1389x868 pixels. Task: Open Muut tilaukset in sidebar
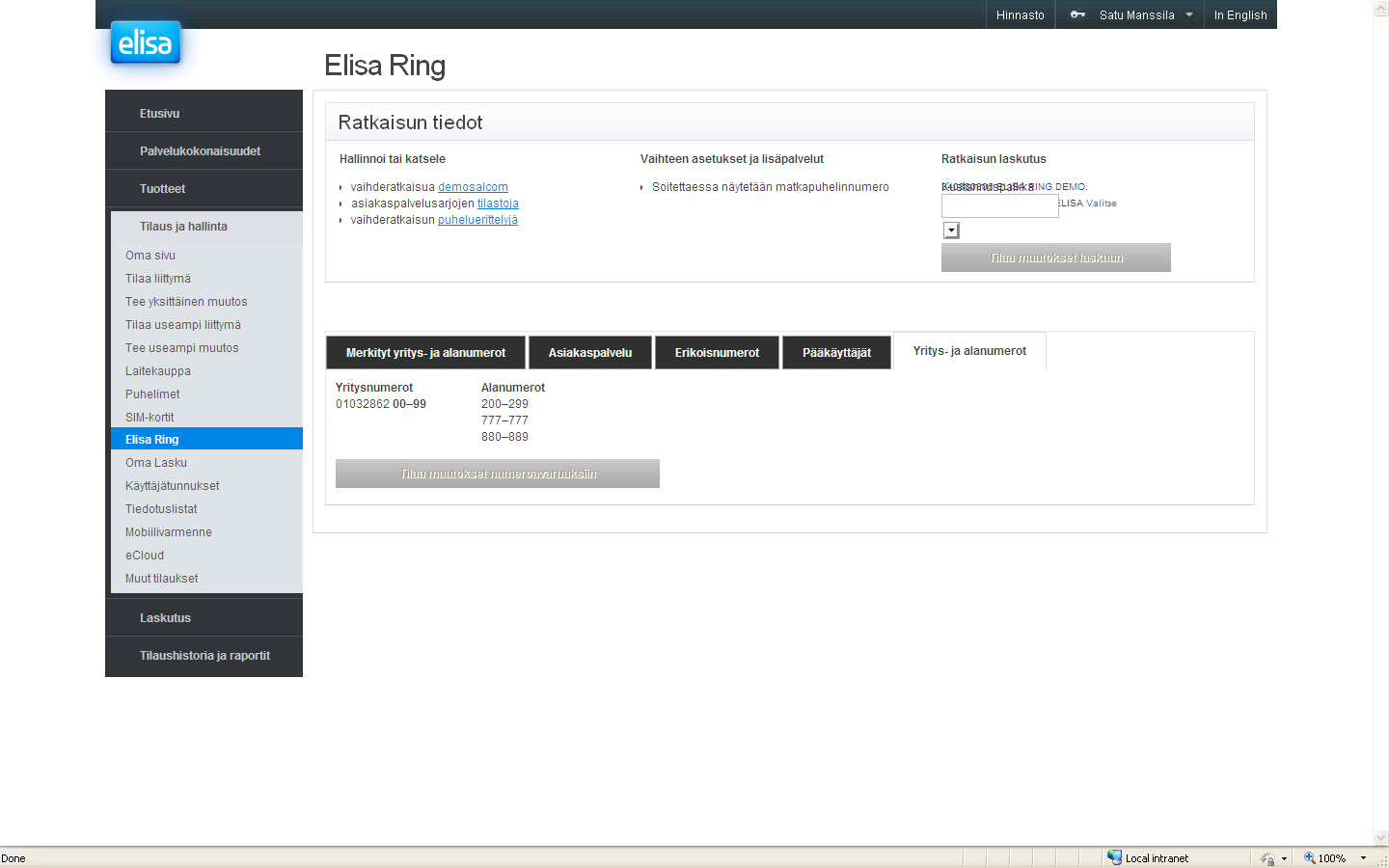(x=162, y=579)
